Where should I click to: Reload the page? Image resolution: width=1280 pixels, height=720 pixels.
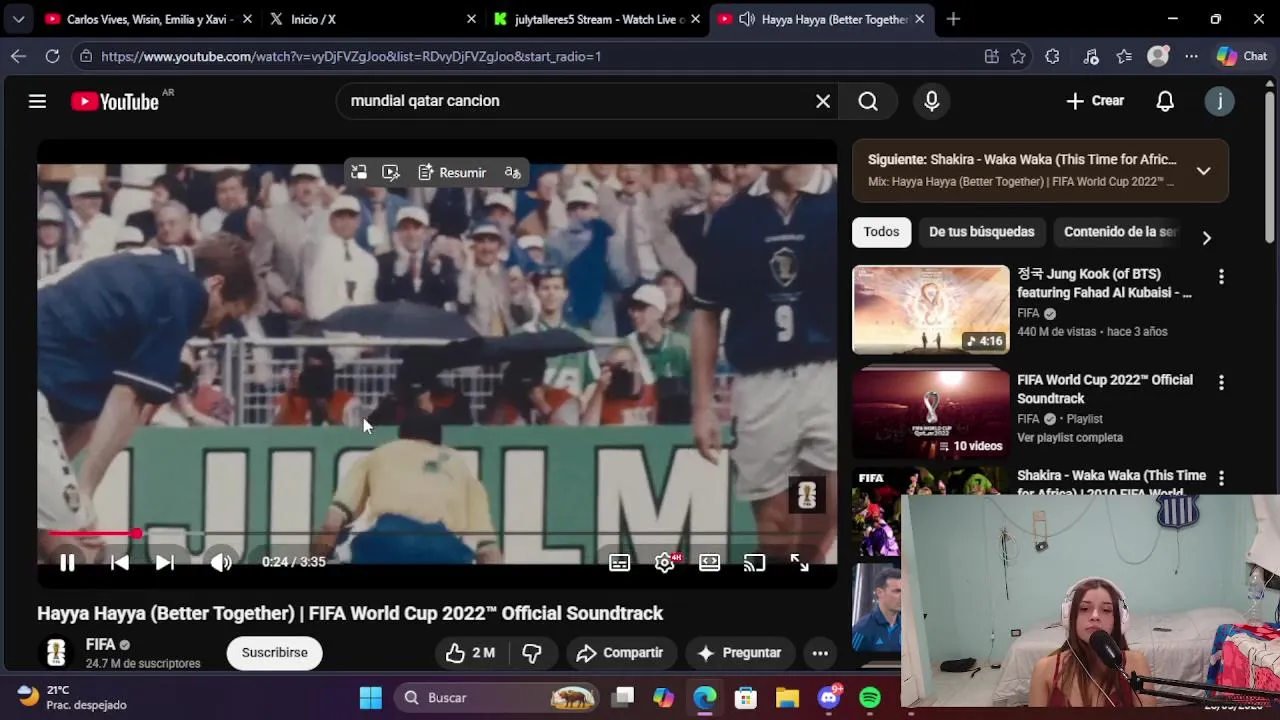pos(52,57)
